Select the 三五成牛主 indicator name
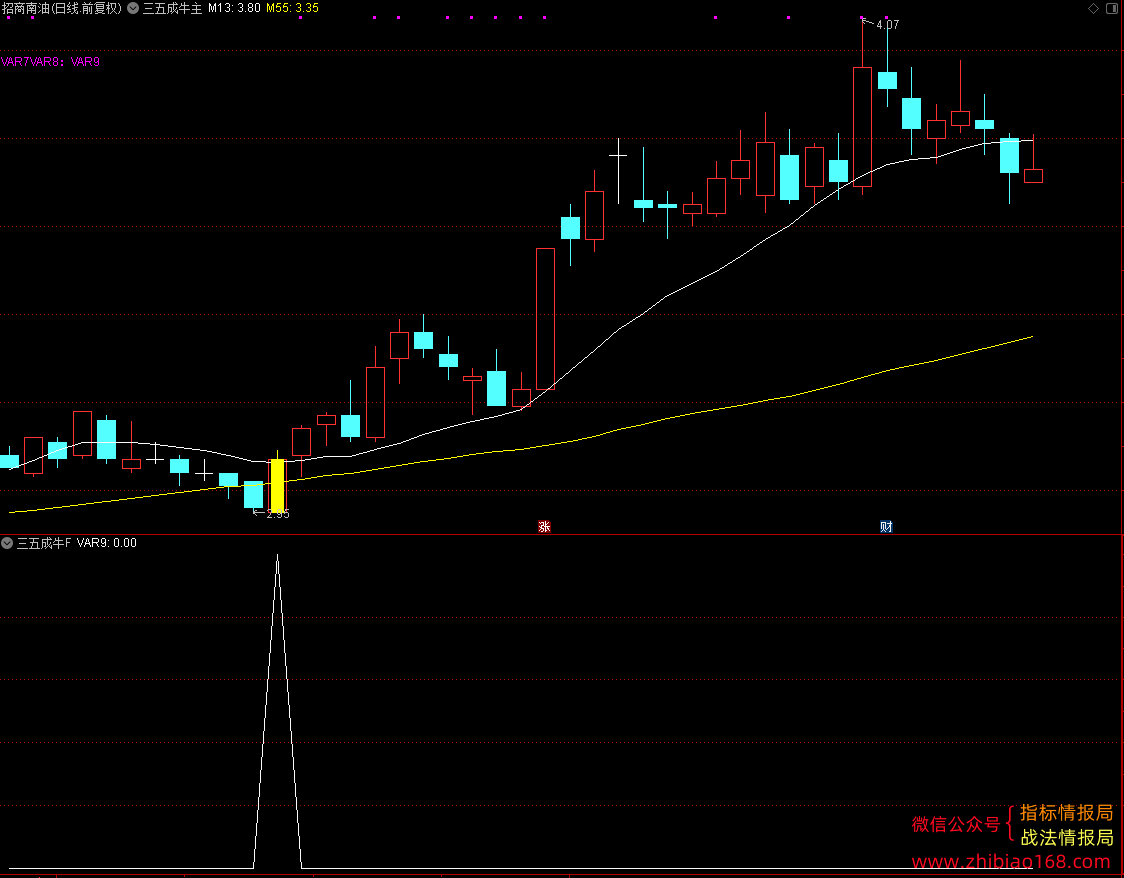The height and width of the screenshot is (878, 1124). (173, 9)
